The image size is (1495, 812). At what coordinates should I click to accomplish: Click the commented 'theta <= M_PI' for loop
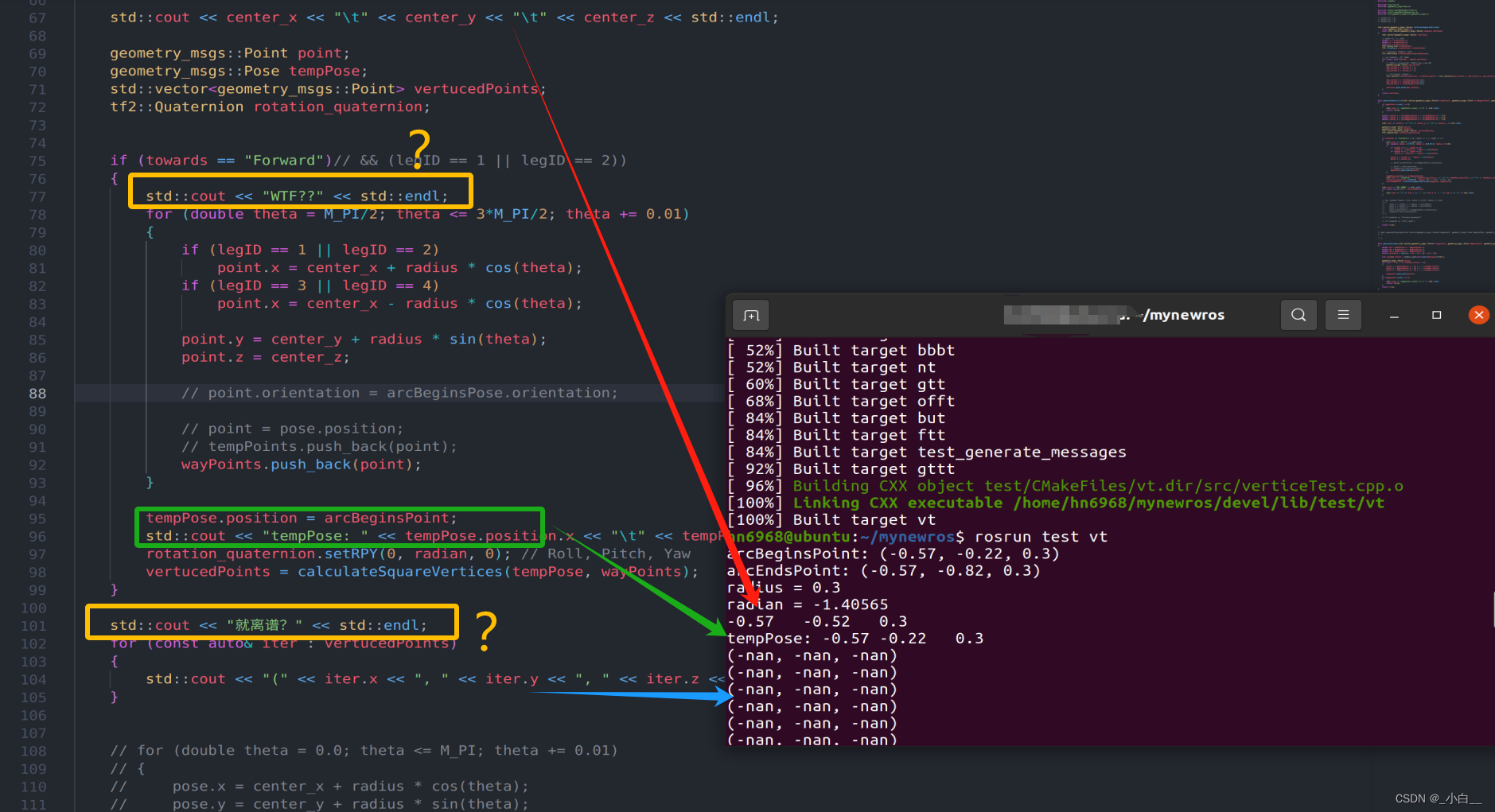point(364,751)
